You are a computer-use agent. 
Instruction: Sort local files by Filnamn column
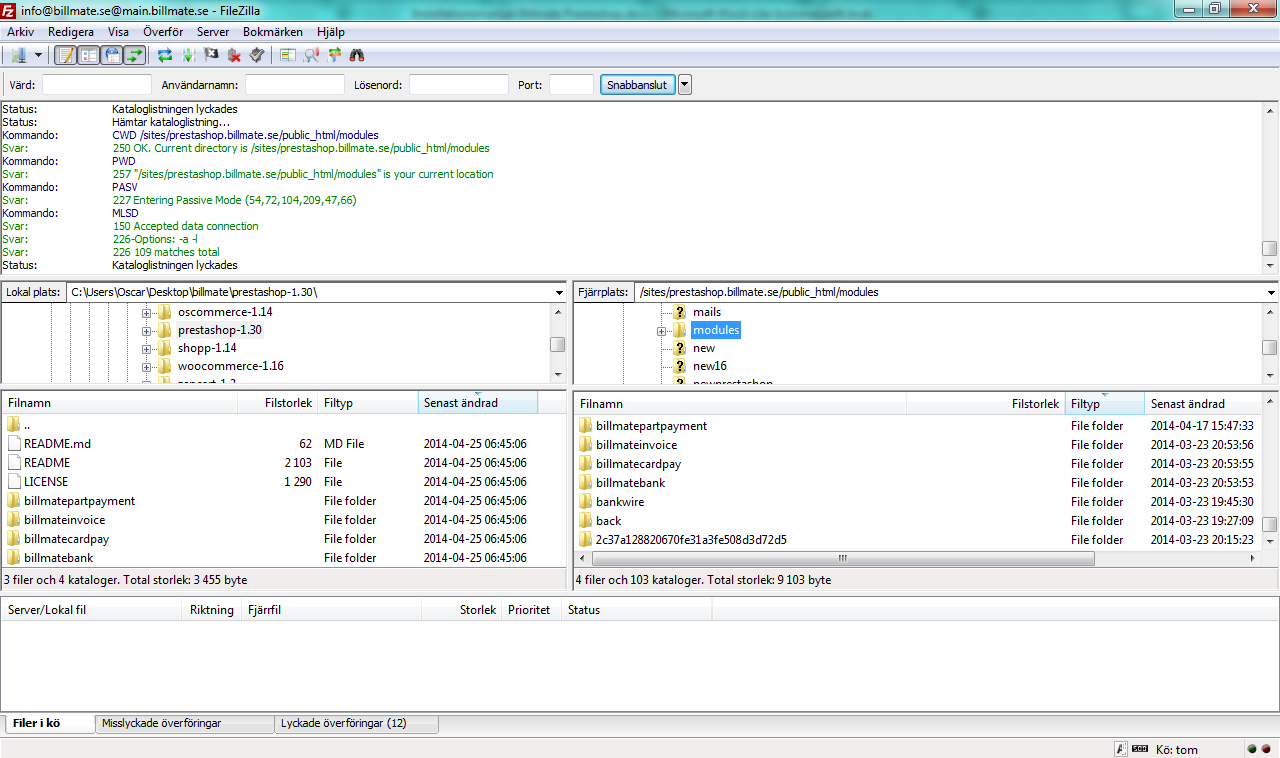120,403
